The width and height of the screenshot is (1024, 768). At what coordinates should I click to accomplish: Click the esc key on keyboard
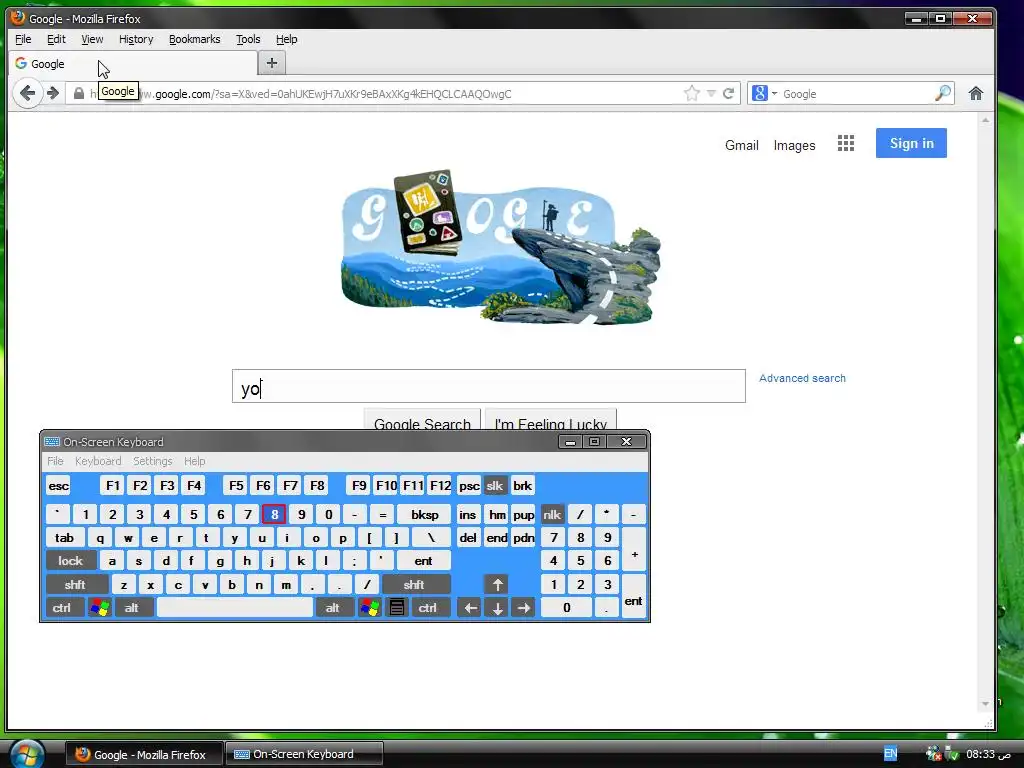(x=59, y=486)
